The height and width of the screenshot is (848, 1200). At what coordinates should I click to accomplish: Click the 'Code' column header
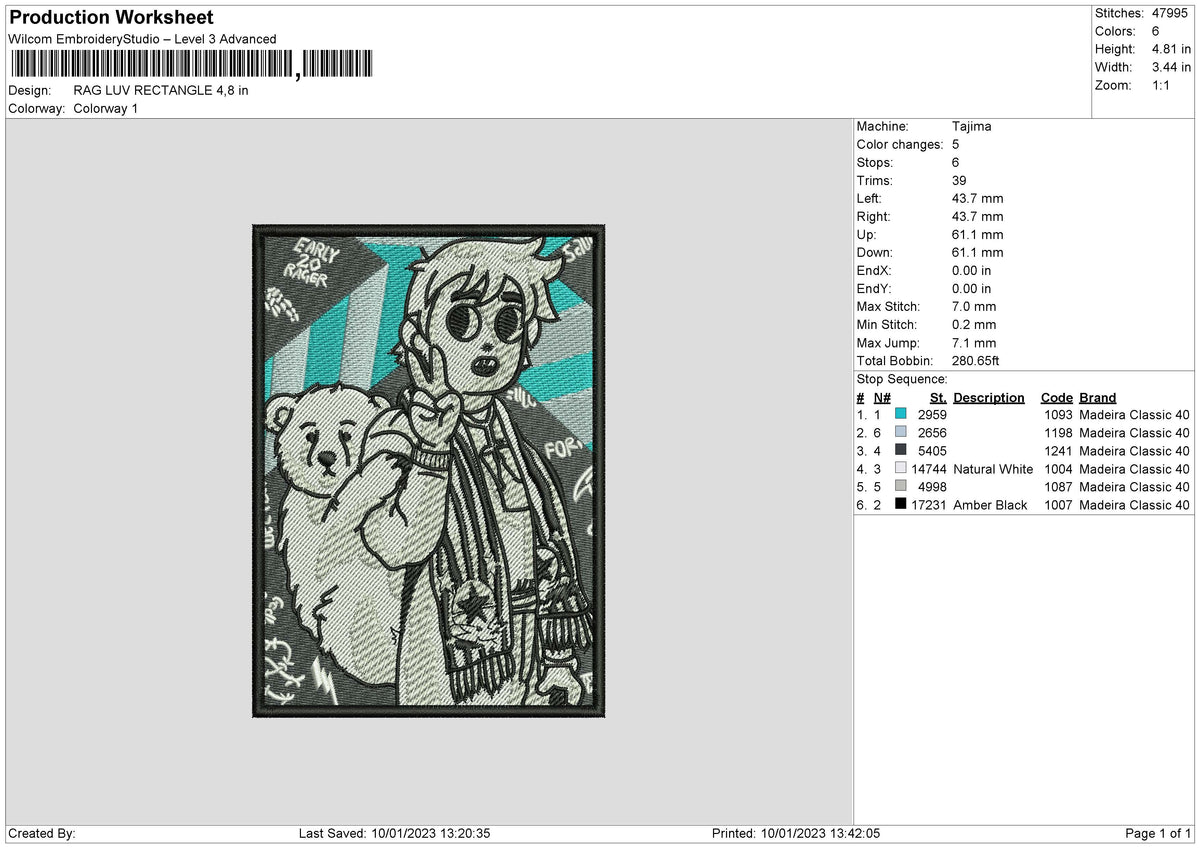1056,397
